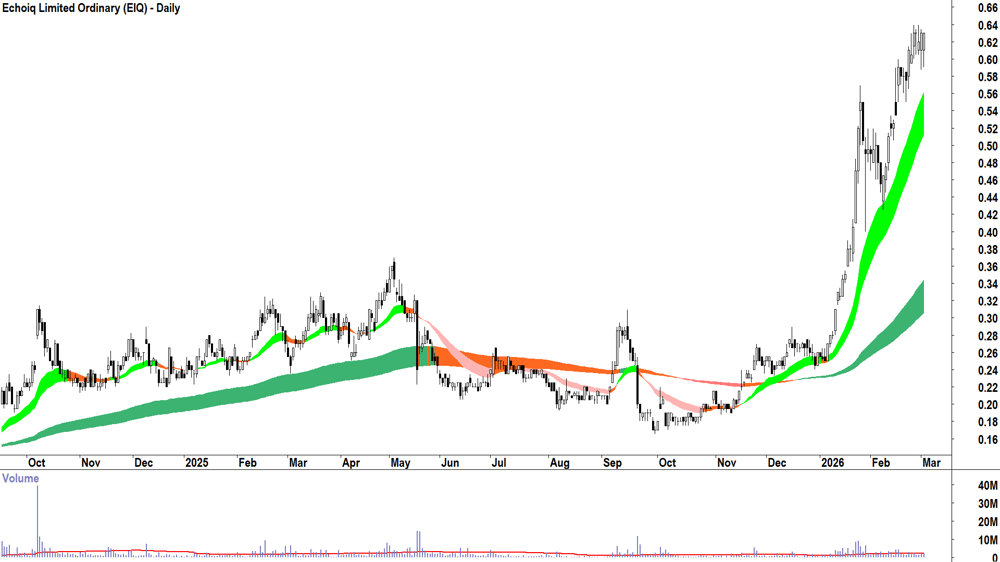Screen dimensions: 1000x562
Task: Select the 0.32 price axis label
Action: point(988,301)
